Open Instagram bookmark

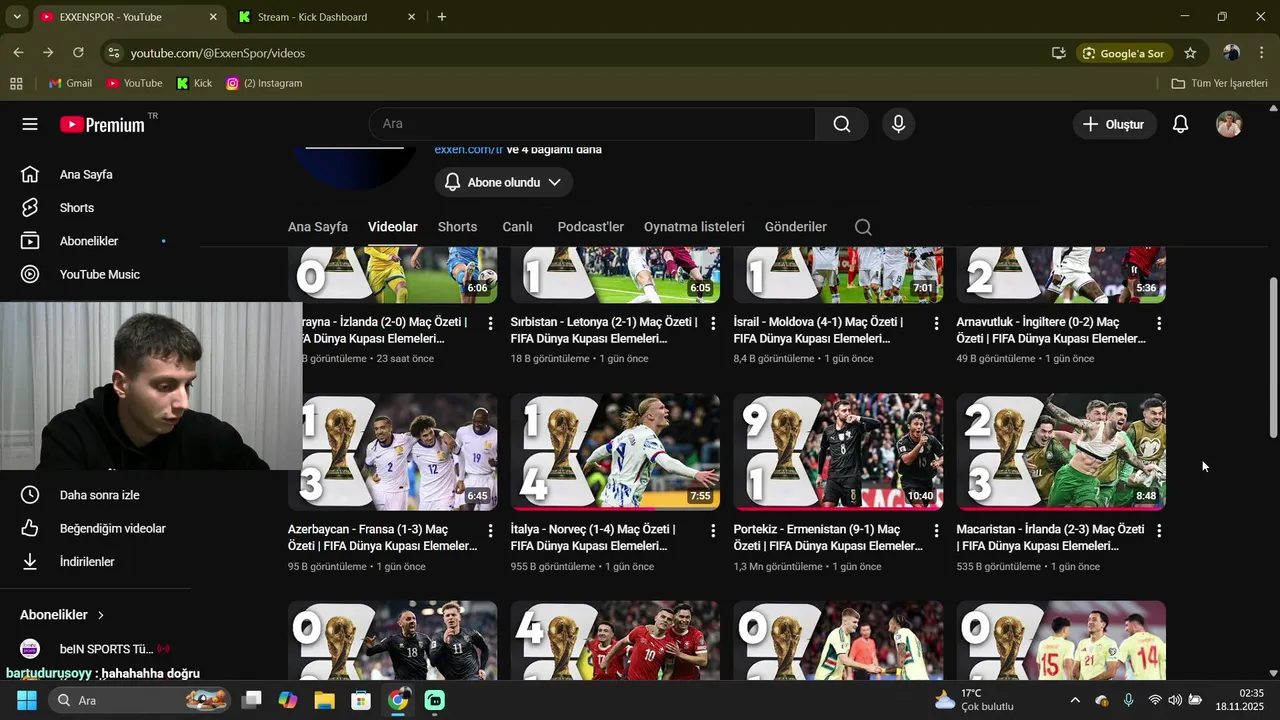(264, 83)
